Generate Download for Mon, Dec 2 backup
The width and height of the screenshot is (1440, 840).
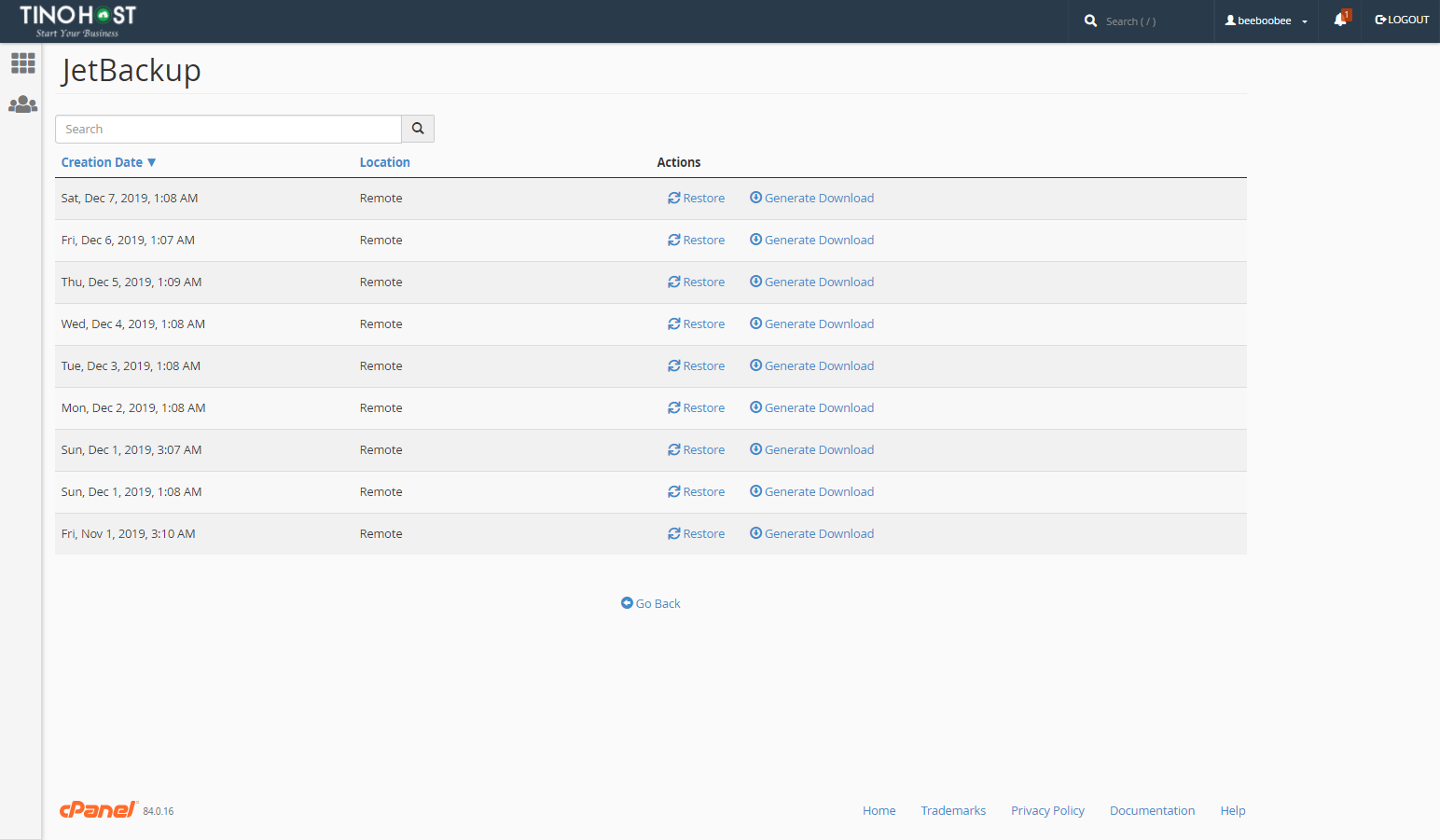click(811, 407)
